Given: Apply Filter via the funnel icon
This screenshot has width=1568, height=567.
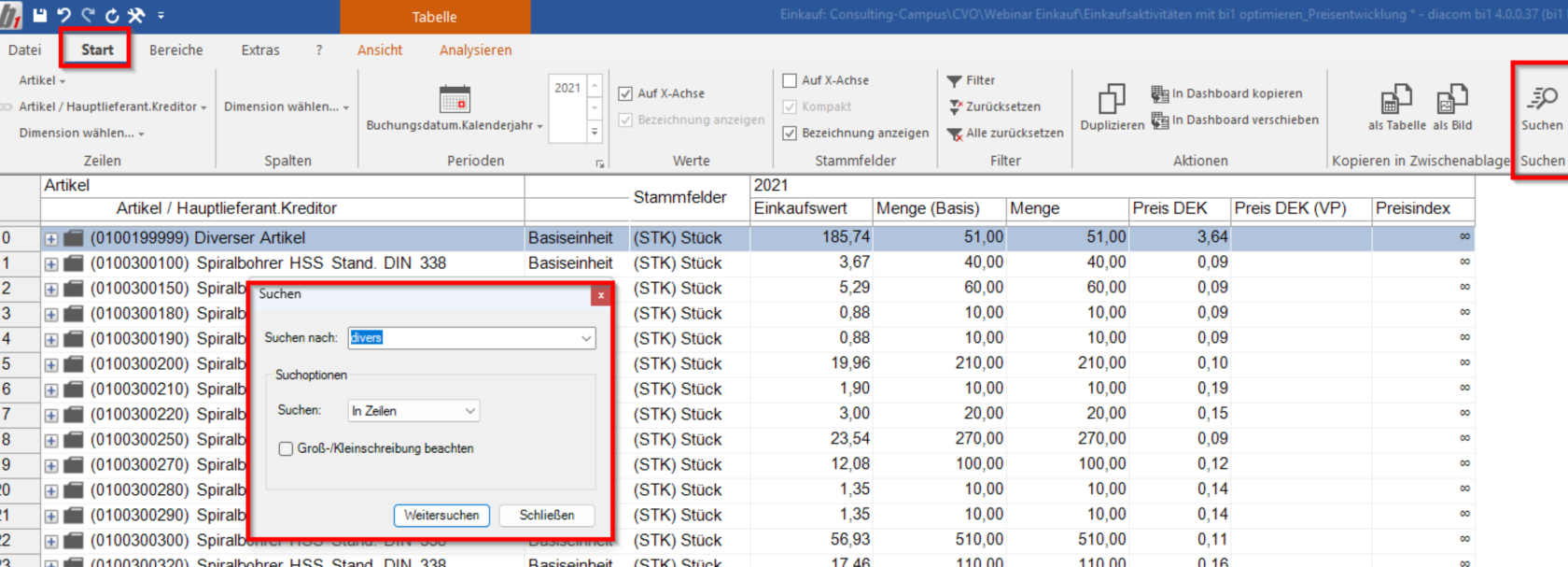Looking at the screenshot, I should pos(954,81).
